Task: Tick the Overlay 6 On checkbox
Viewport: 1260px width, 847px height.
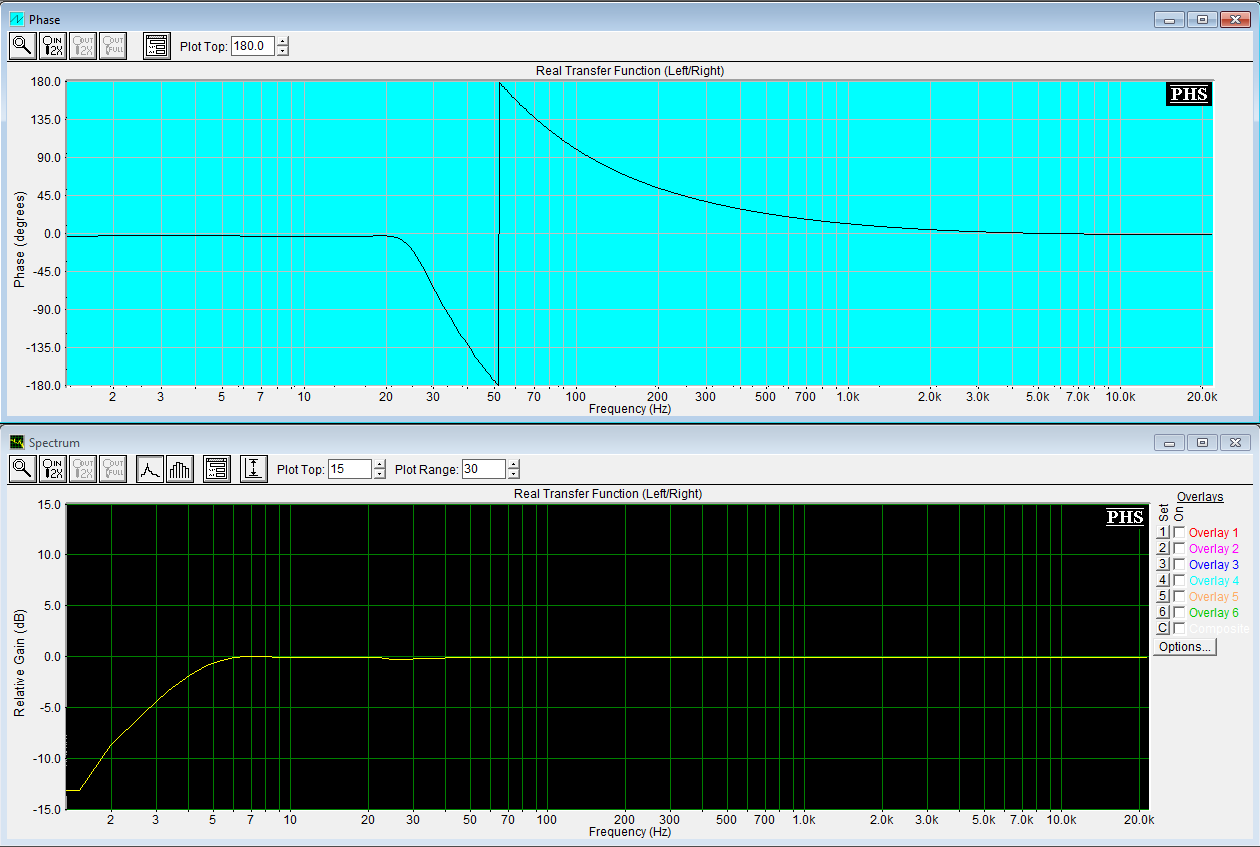Action: point(1179,613)
